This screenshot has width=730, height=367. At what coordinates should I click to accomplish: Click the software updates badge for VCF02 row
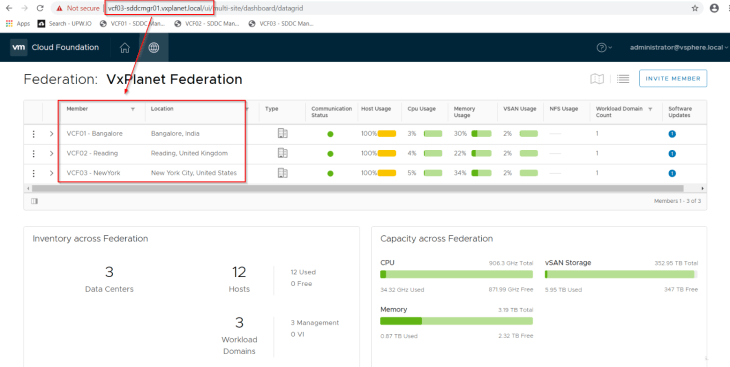[x=672, y=154]
